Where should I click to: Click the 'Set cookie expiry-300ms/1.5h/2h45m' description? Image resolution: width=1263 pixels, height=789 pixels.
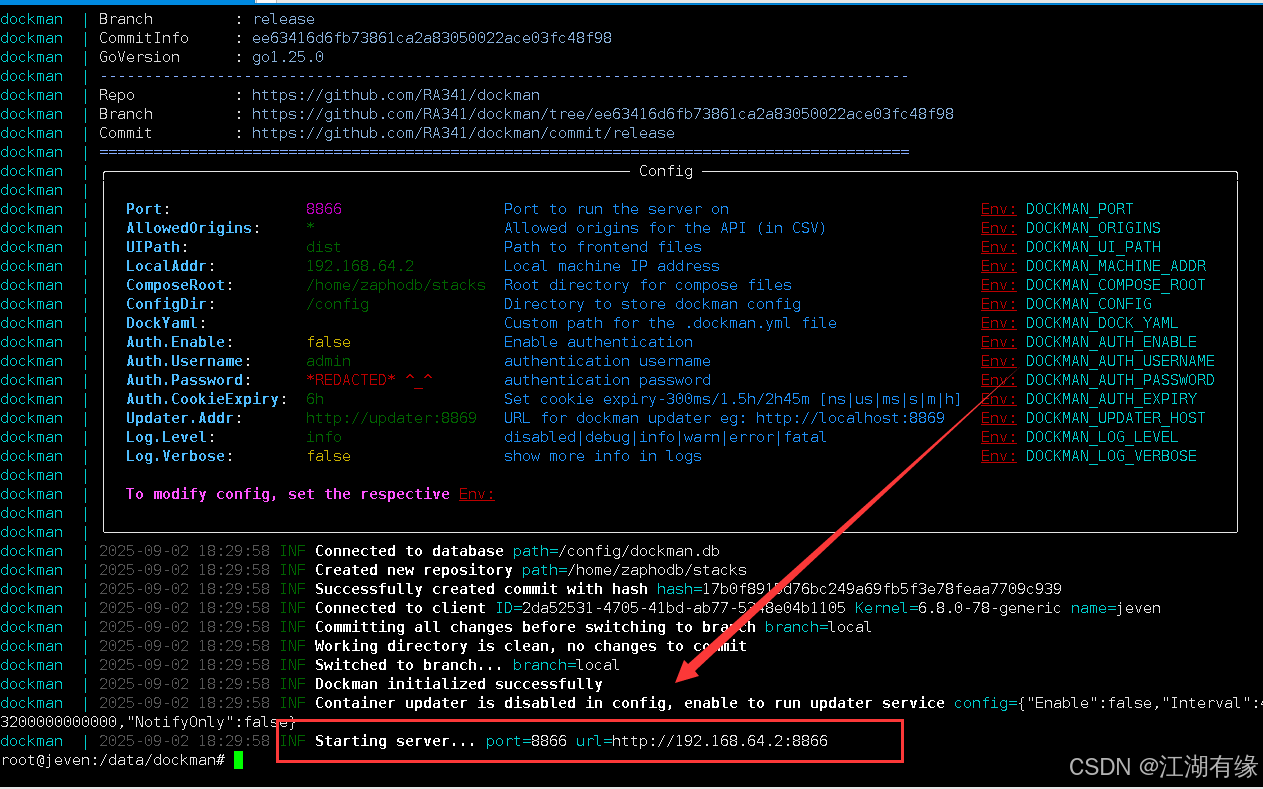pos(732,399)
